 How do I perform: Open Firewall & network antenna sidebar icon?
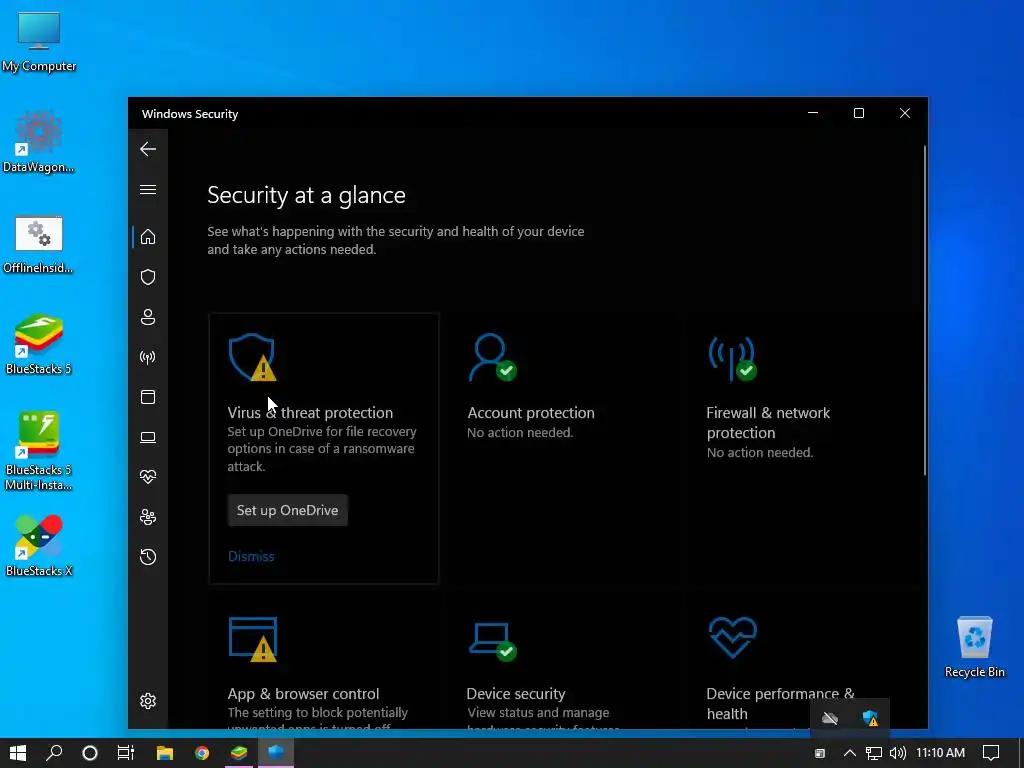pyautogui.click(x=148, y=357)
